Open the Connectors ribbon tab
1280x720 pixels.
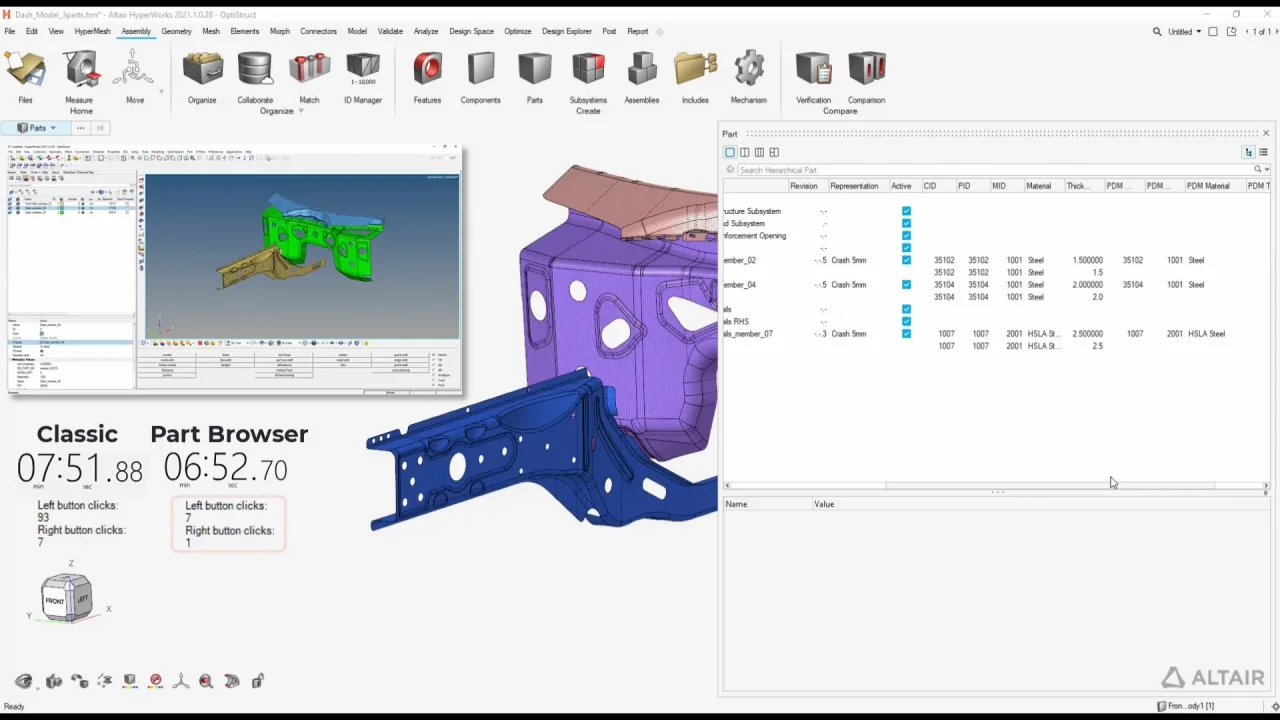pos(318,31)
